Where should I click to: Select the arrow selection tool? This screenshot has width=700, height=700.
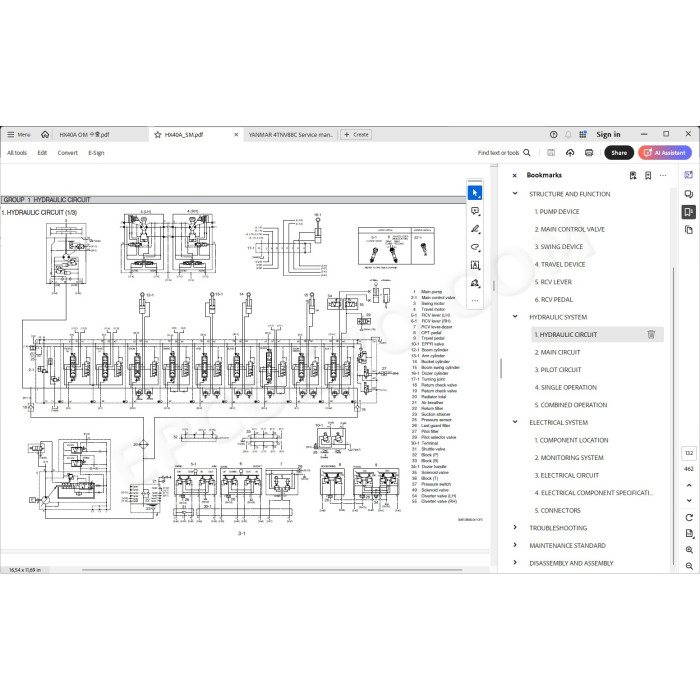click(475, 193)
